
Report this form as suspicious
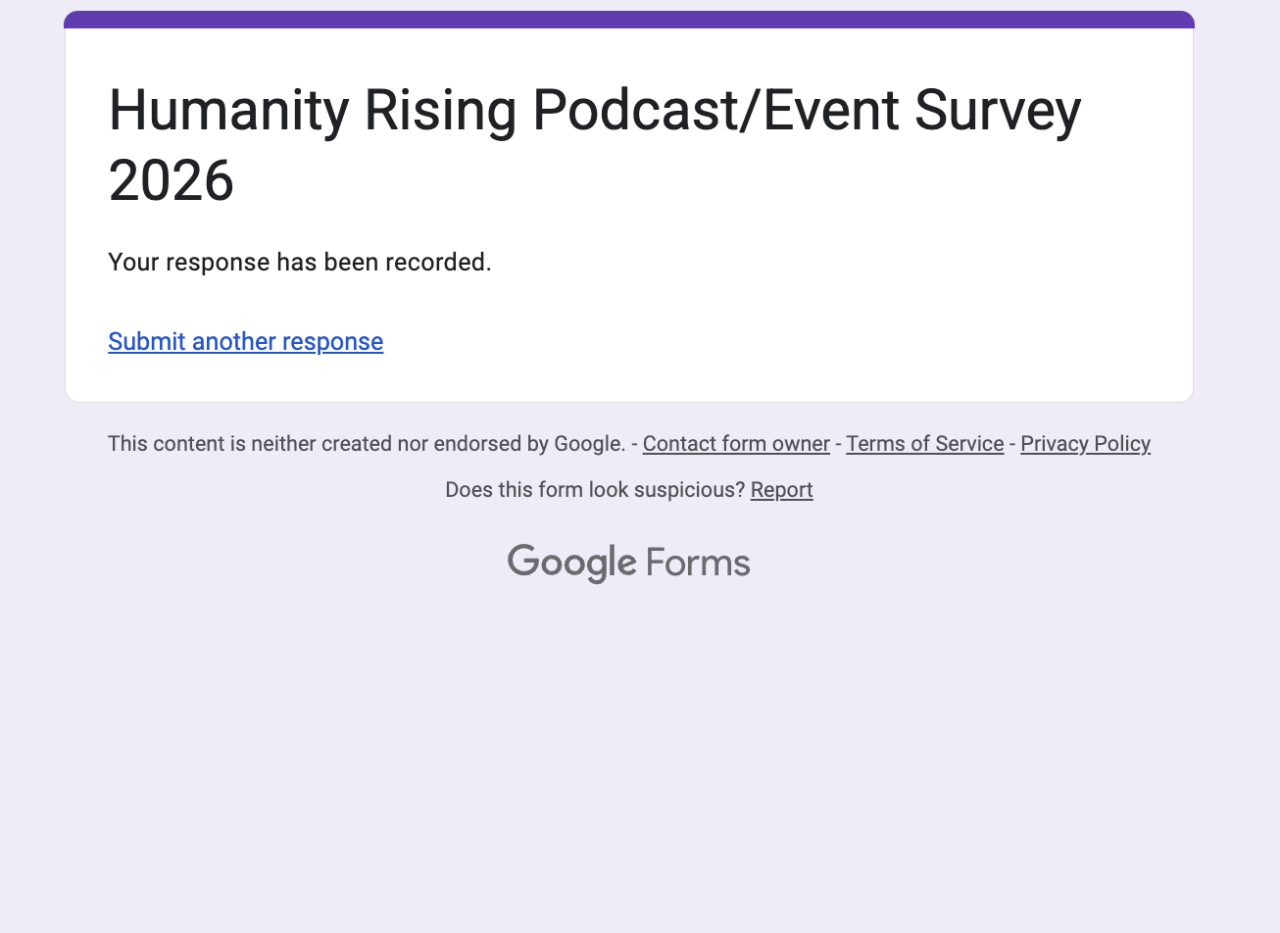pos(781,490)
